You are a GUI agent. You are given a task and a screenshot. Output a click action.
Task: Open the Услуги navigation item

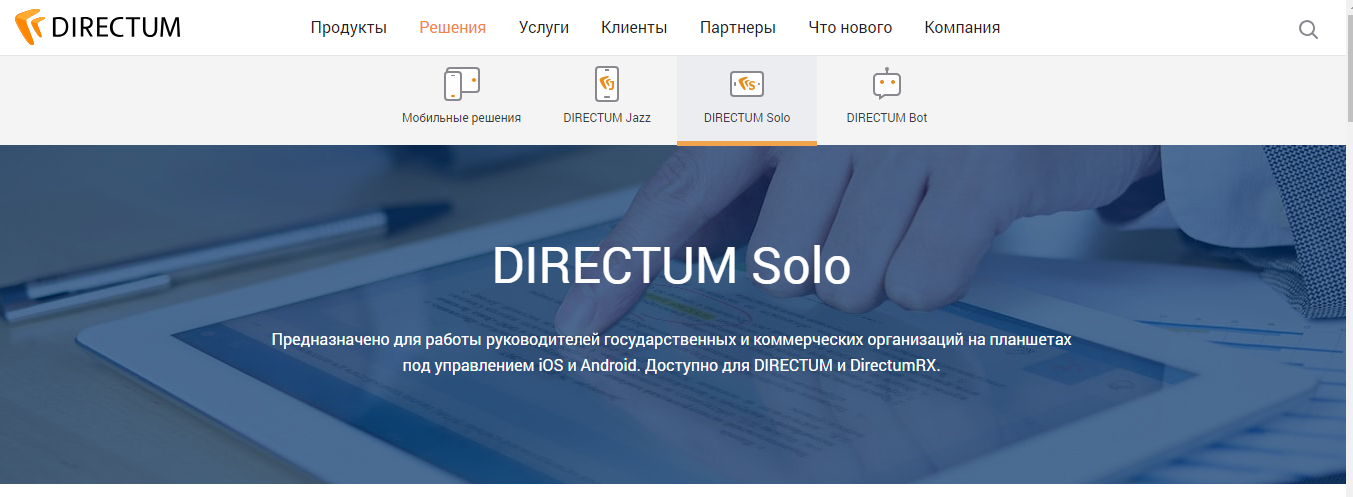544,28
